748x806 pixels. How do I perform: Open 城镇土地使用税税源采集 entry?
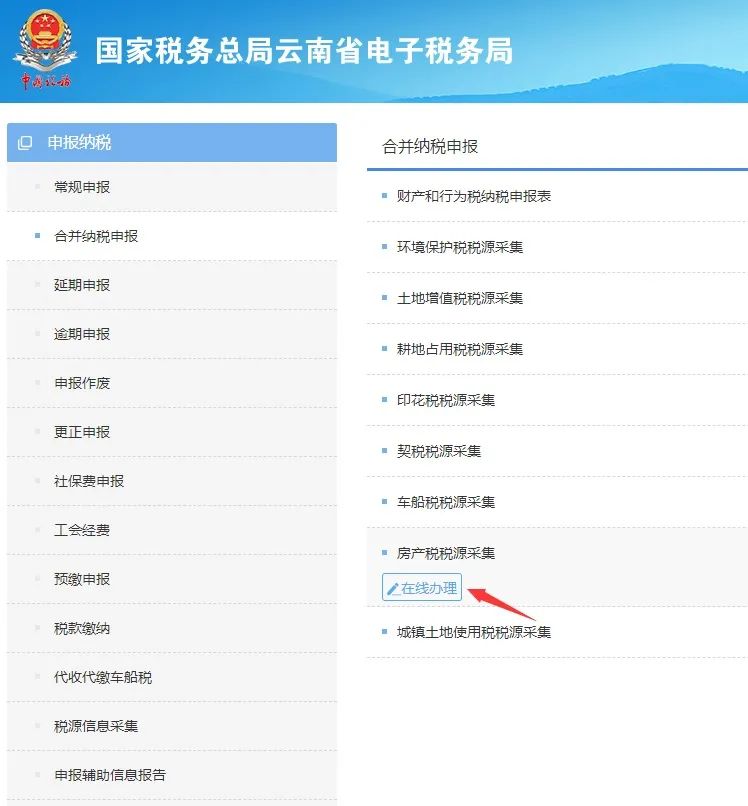click(x=474, y=632)
